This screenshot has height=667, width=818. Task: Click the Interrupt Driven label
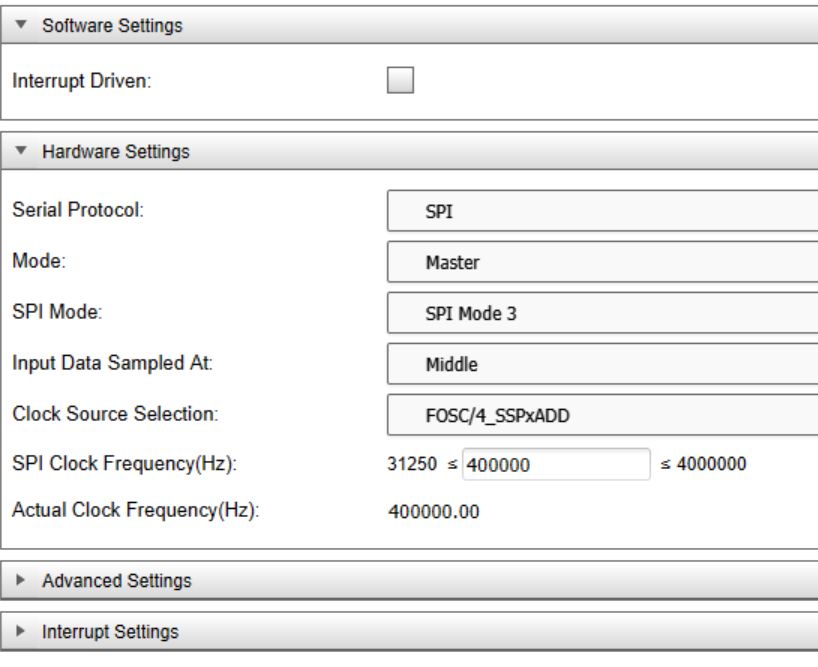[x=81, y=81]
